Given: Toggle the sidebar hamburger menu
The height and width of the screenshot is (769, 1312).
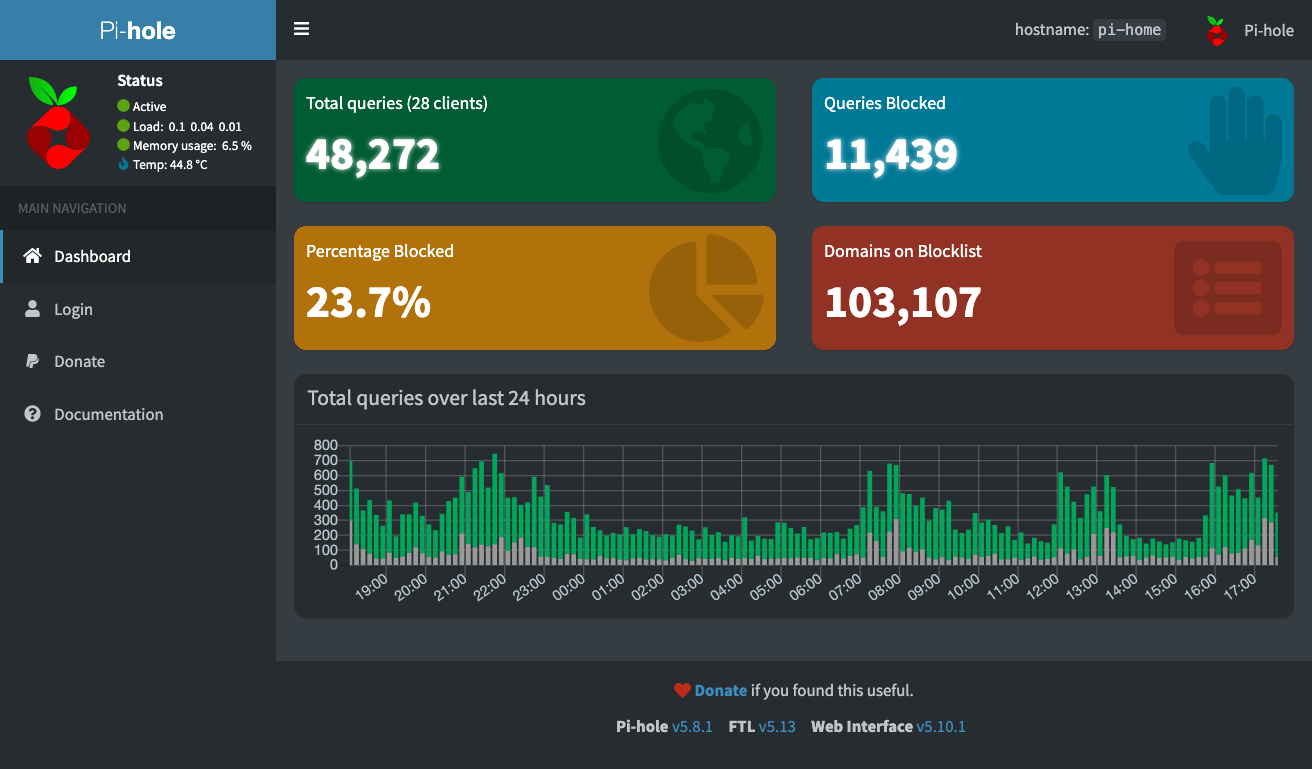Looking at the screenshot, I should (301, 29).
